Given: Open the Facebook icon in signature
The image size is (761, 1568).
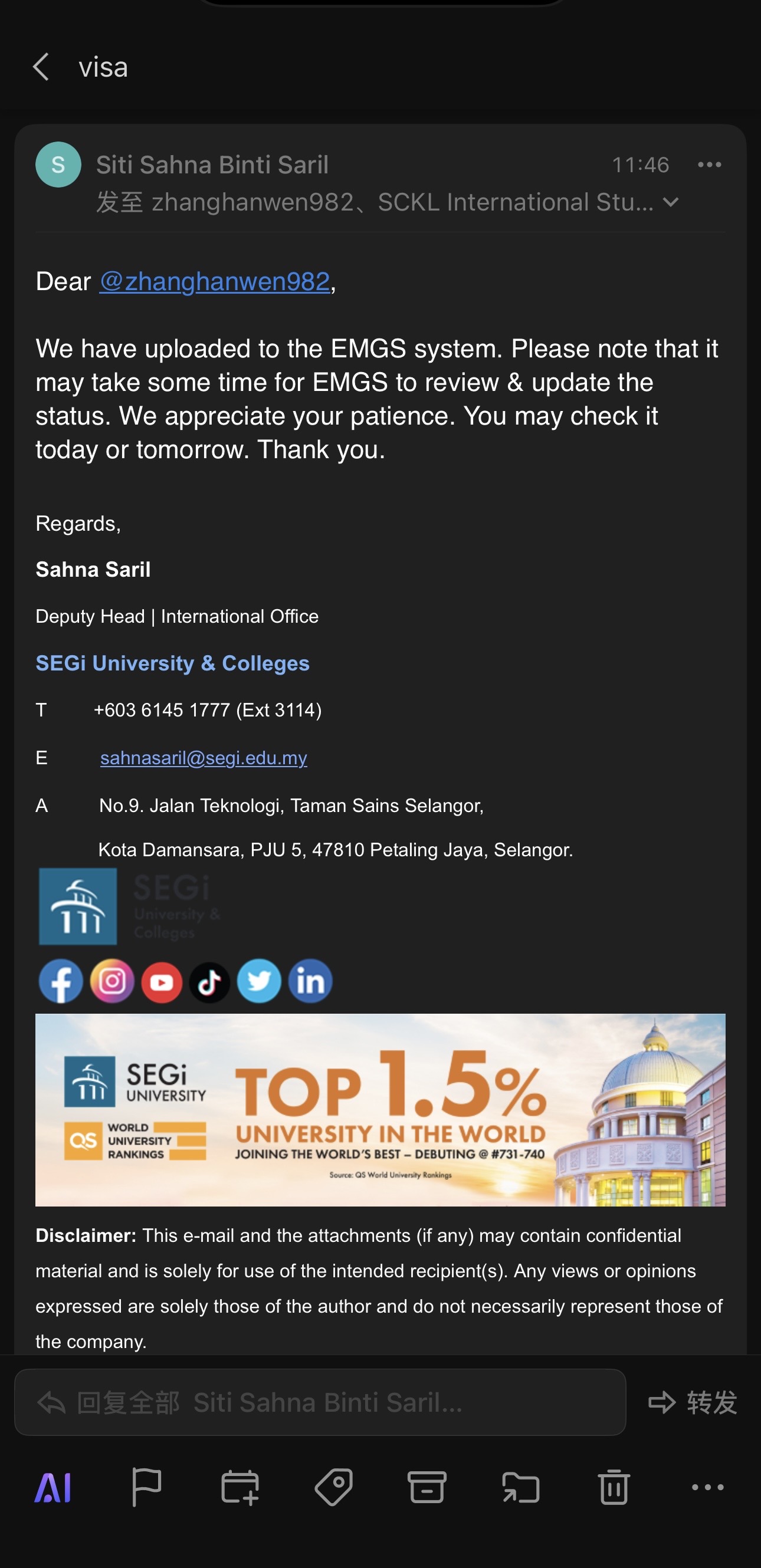Looking at the screenshot, I should 61,981.
